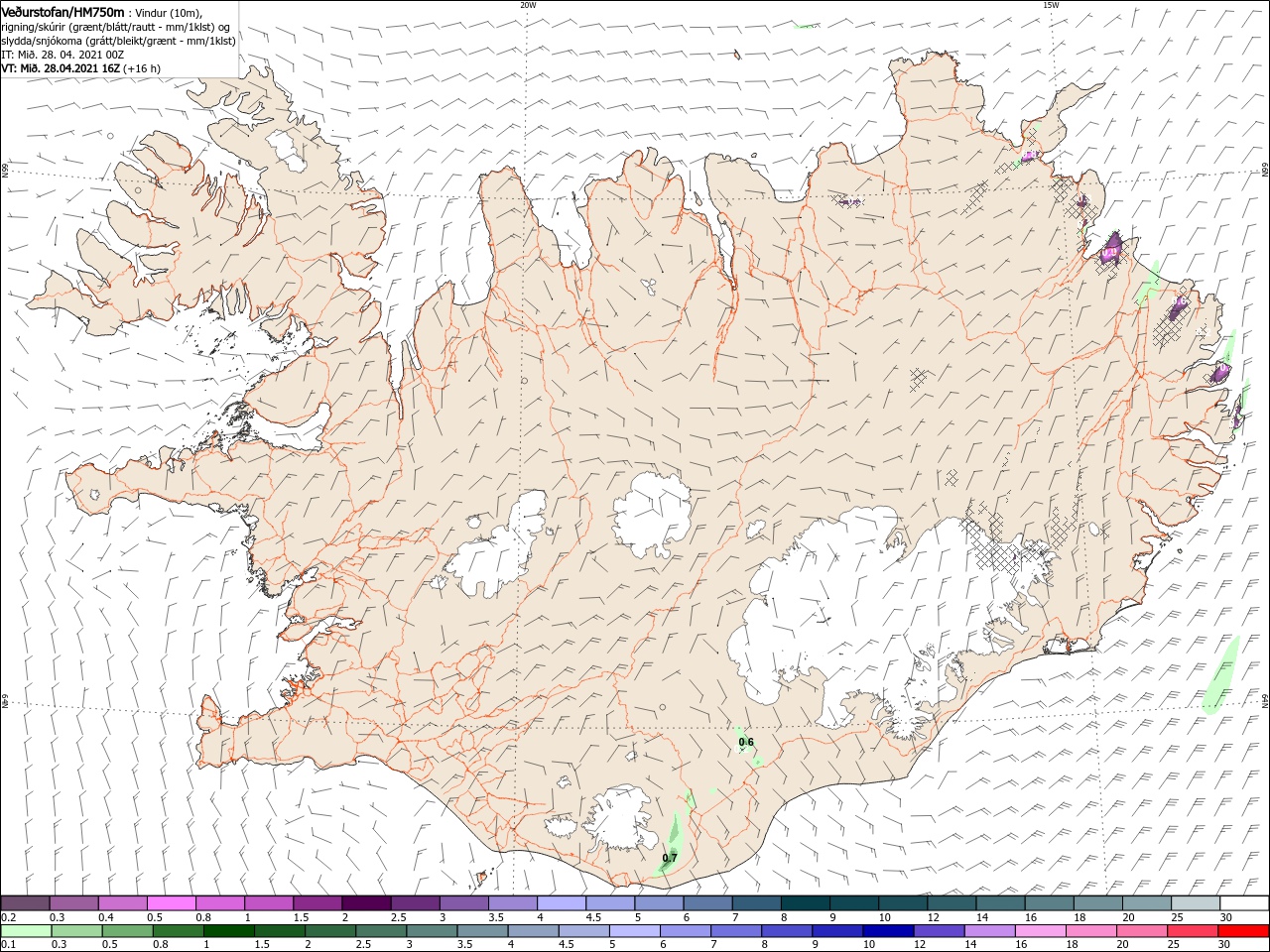Click the white swatch ending upper scale
This screenshot has width=1270, height=952.
tap(1243, 903)
